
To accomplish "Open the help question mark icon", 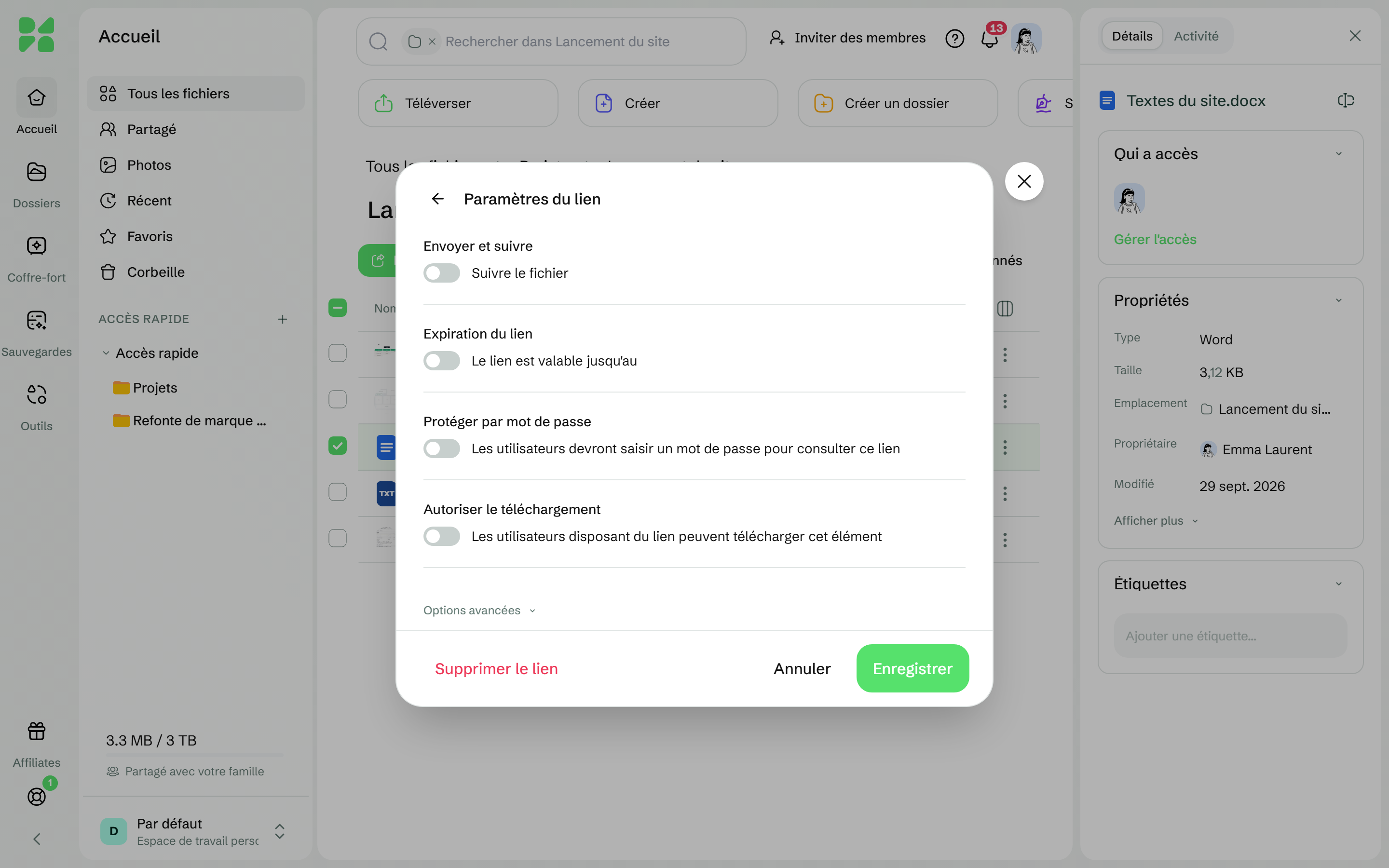I will tap(954, 39).
